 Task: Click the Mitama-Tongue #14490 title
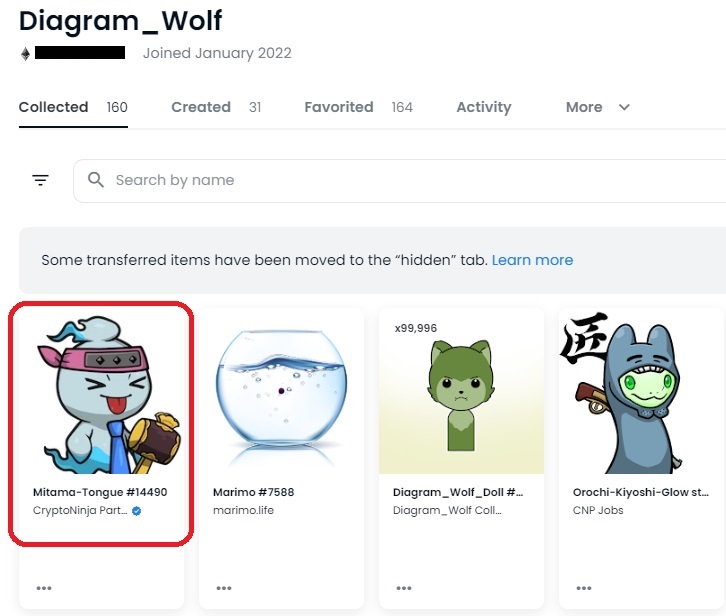[100, 492]
